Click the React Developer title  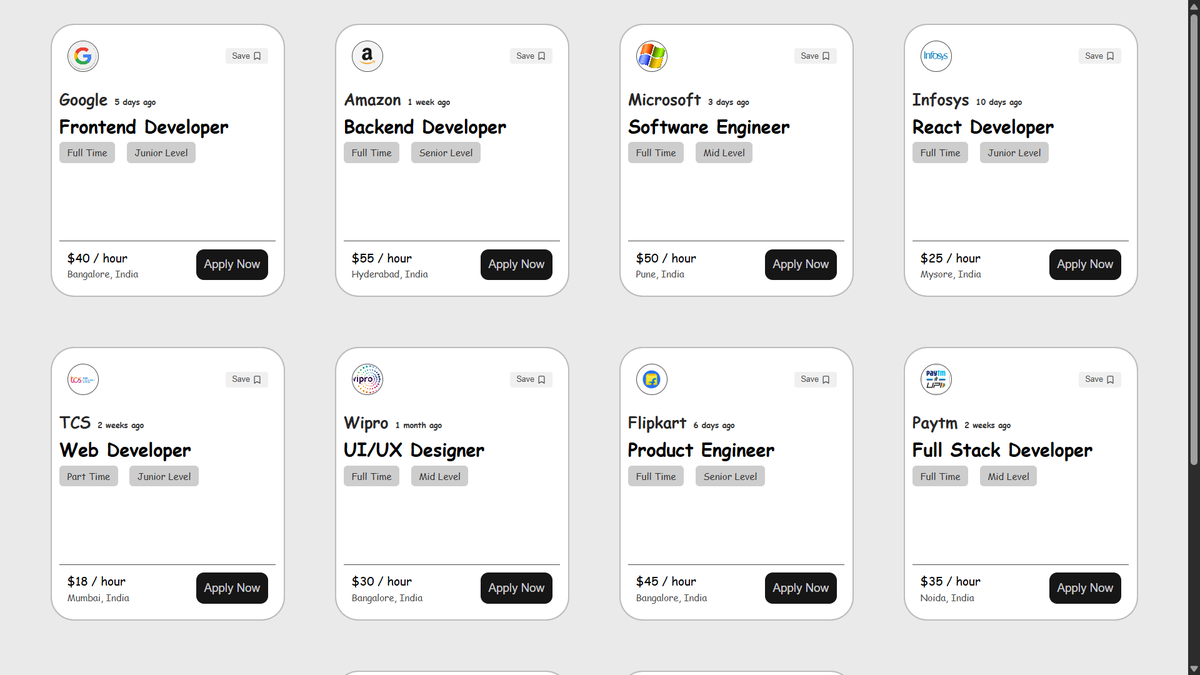(x=983, y=127)
